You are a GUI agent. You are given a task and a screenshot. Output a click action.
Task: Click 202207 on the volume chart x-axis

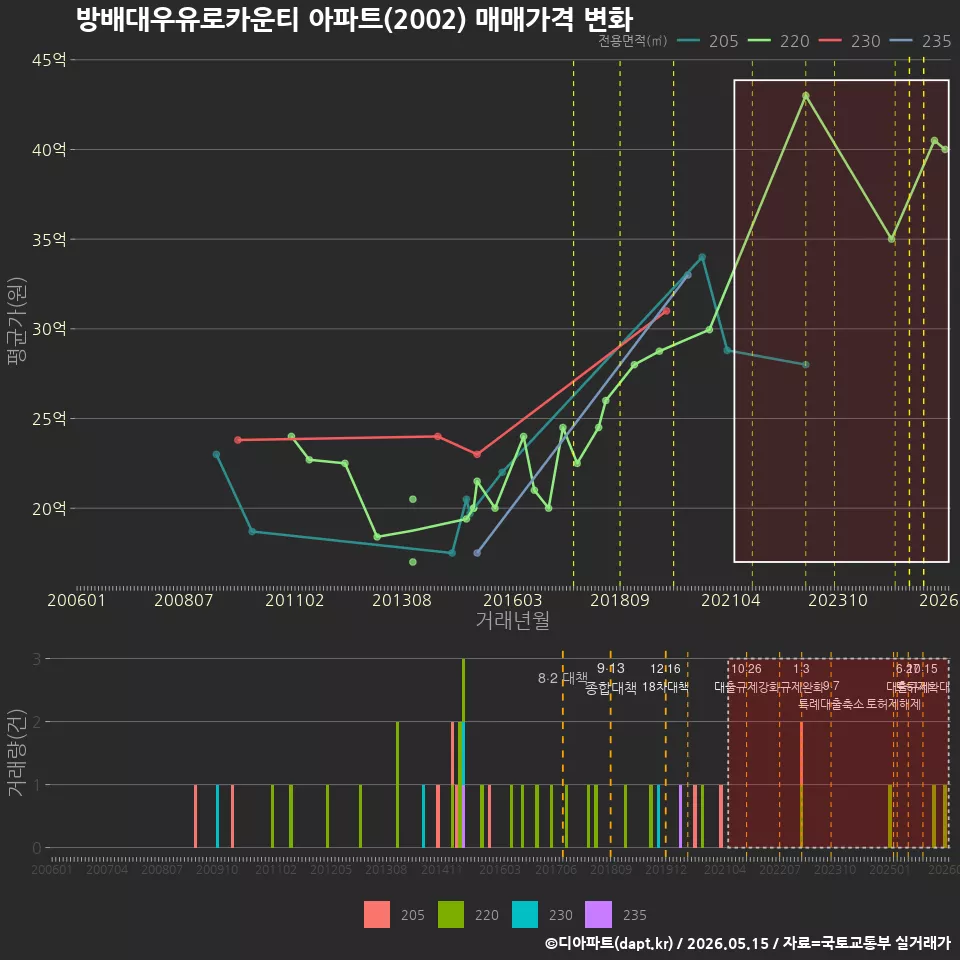(780, 869)
